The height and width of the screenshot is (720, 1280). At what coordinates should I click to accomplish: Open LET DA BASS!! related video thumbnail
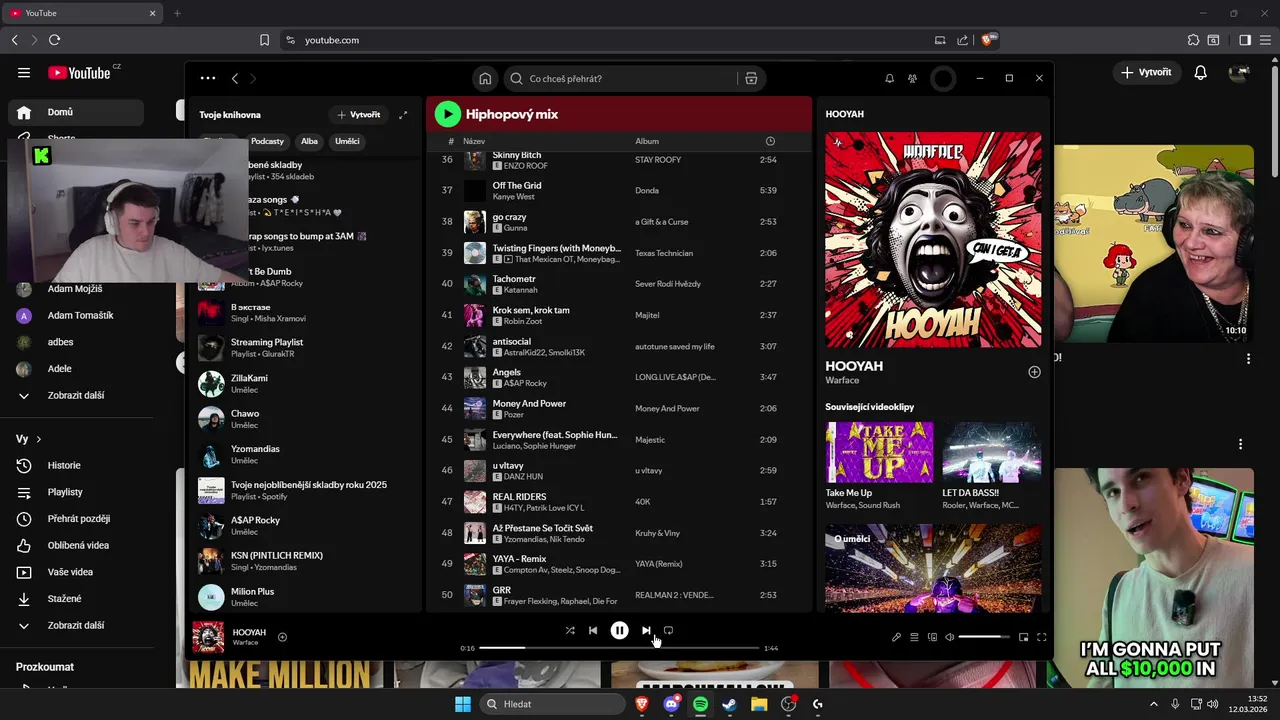tap(992, 452)
